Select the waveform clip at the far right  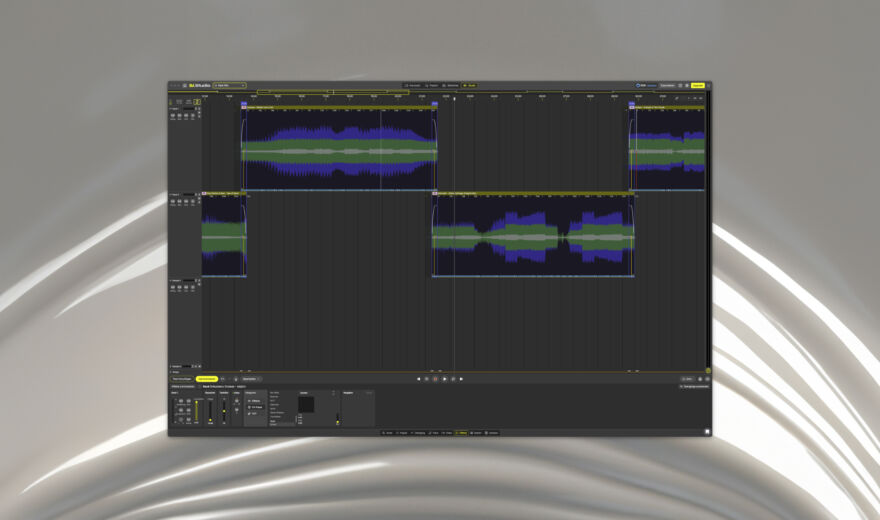point(667,149)
